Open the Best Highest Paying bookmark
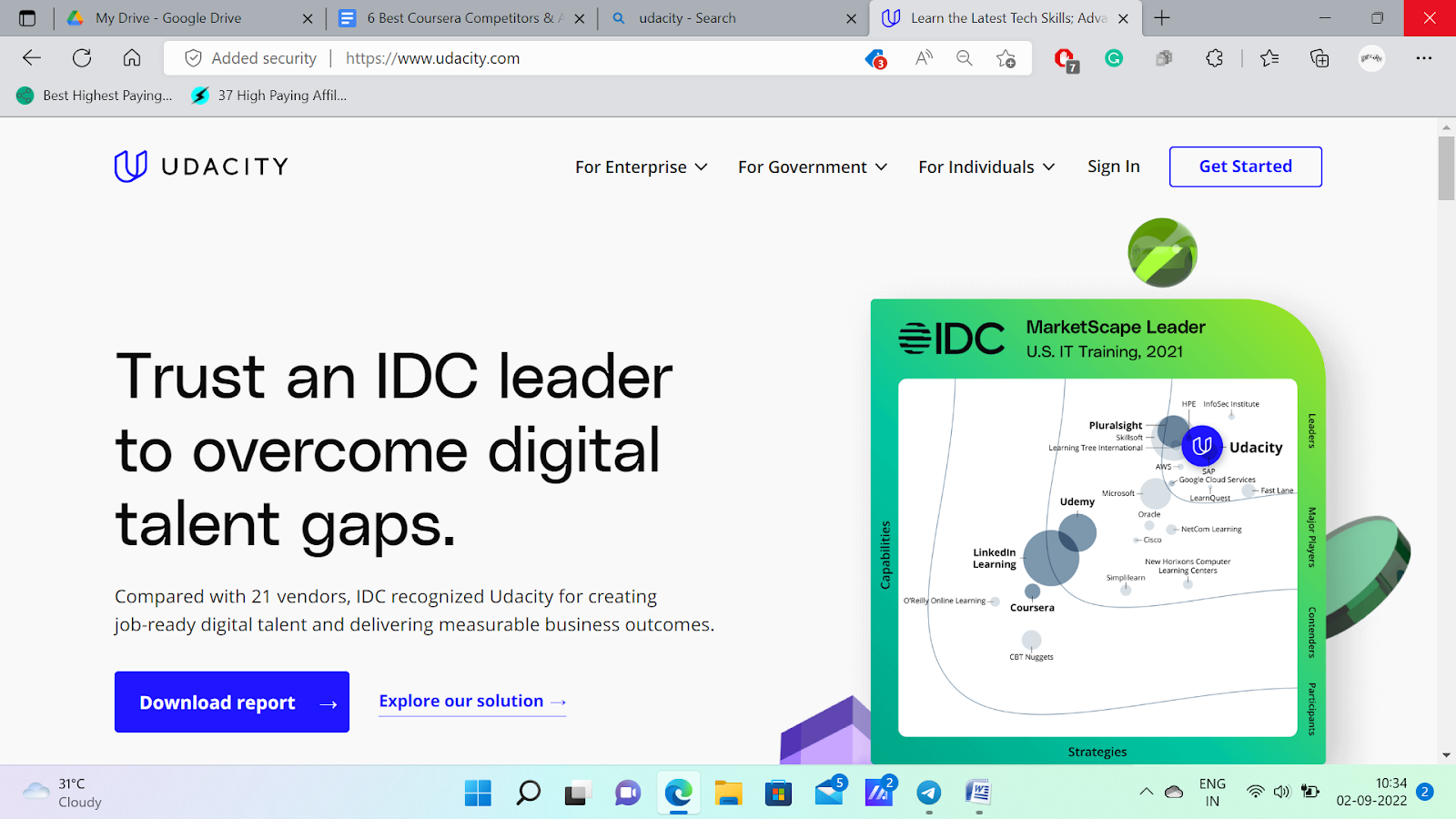Image resolution: width=1456 pixels, height=819 pixels. click(x=95, y=96)
